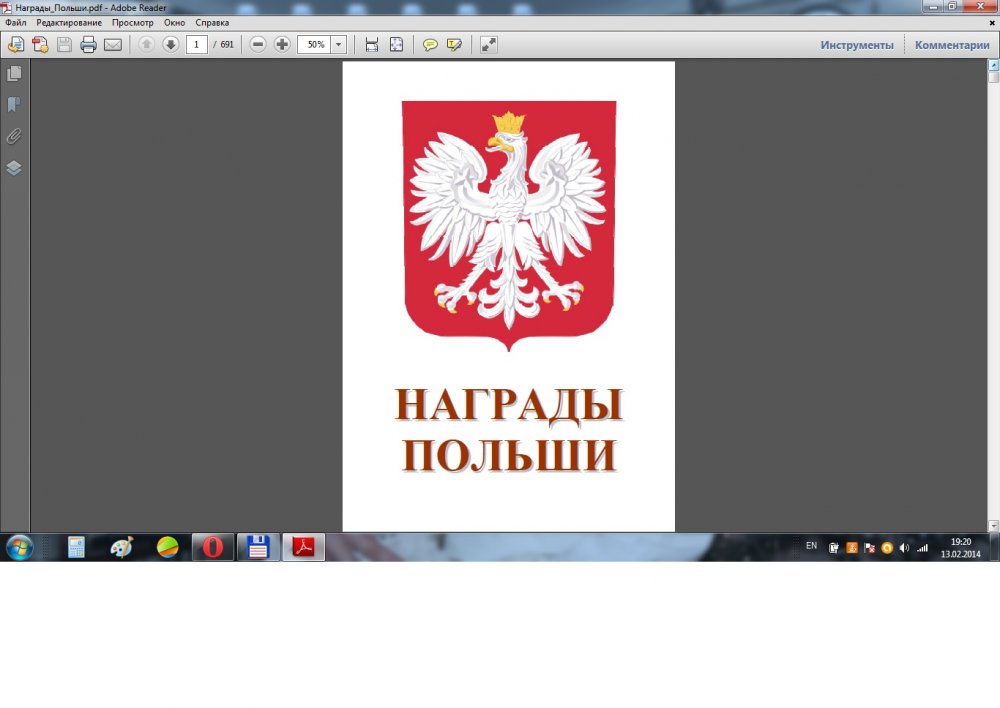Click the vertical scrollbar up arrow
The image size is (1000, 708).
993,64
